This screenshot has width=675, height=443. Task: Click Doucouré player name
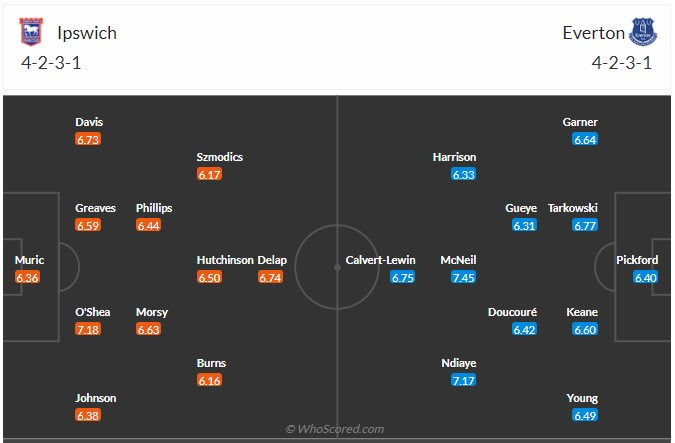[512, 312]
